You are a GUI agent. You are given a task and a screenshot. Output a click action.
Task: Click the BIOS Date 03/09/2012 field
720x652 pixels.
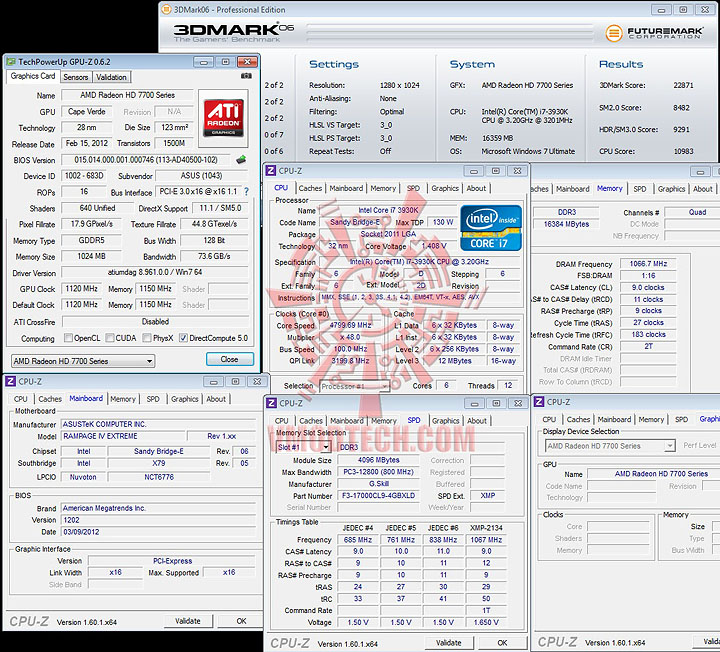click(x=158, y=532)
